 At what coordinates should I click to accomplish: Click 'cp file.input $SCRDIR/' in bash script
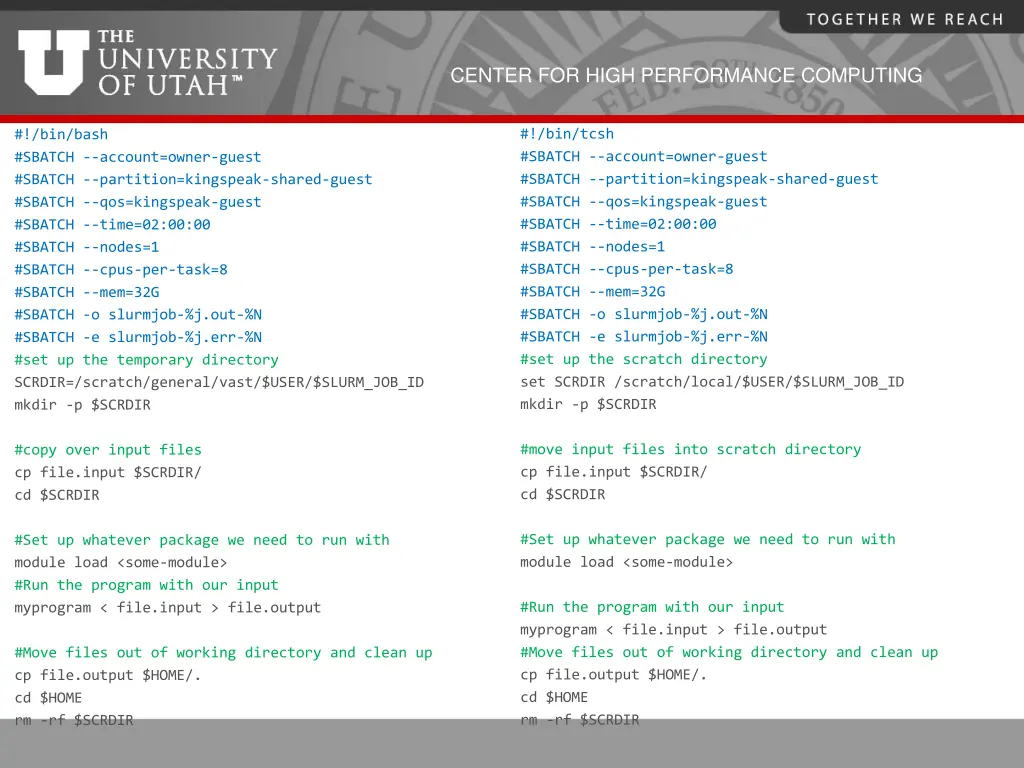point(108,472)
